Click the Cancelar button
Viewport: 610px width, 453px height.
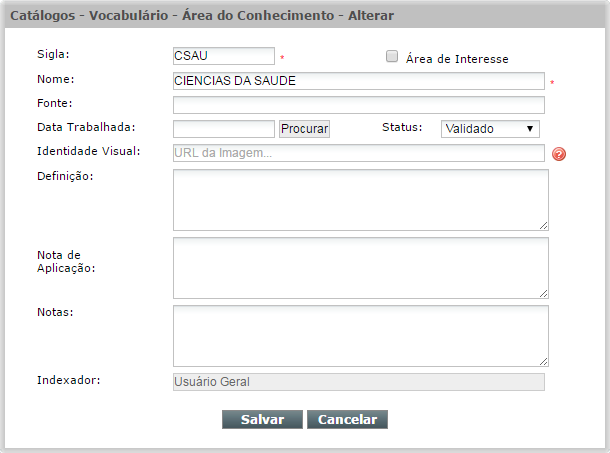tap(347, 420)
